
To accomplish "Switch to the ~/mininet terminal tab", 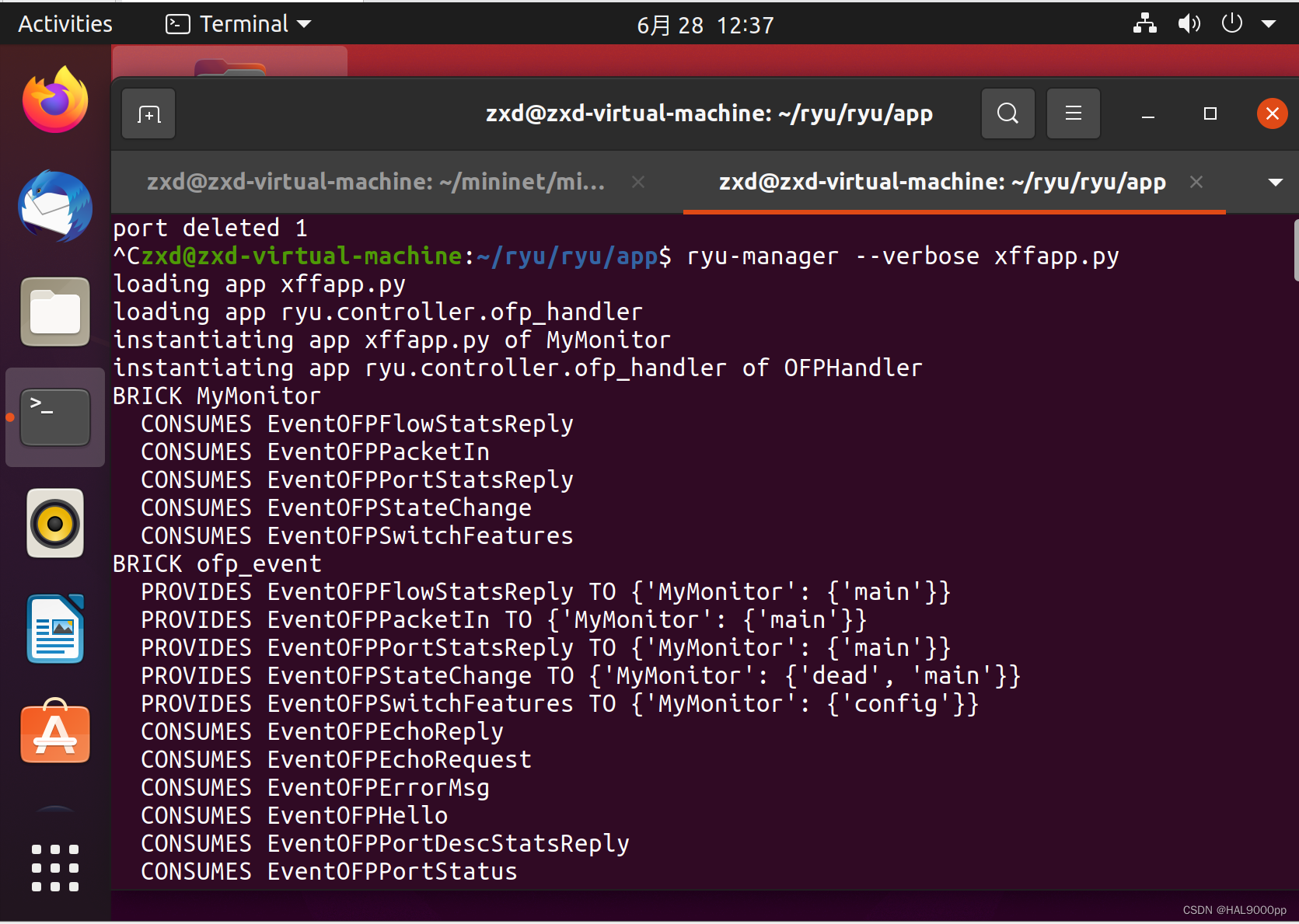I will tap(376, 182).
